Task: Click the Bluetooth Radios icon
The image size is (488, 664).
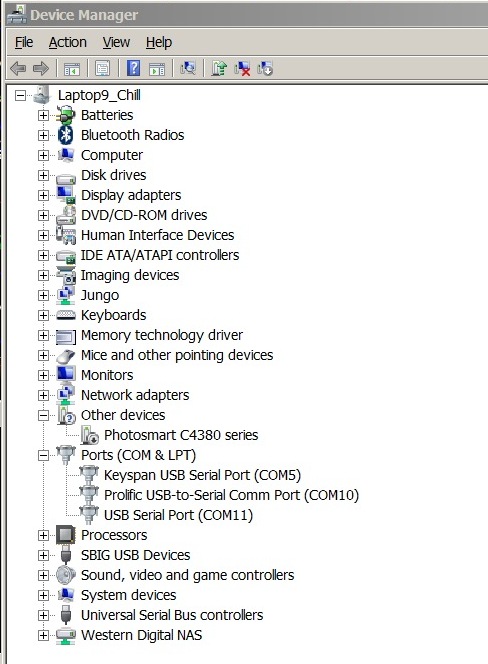Action: pyautogui.click(x=65, y=135)
